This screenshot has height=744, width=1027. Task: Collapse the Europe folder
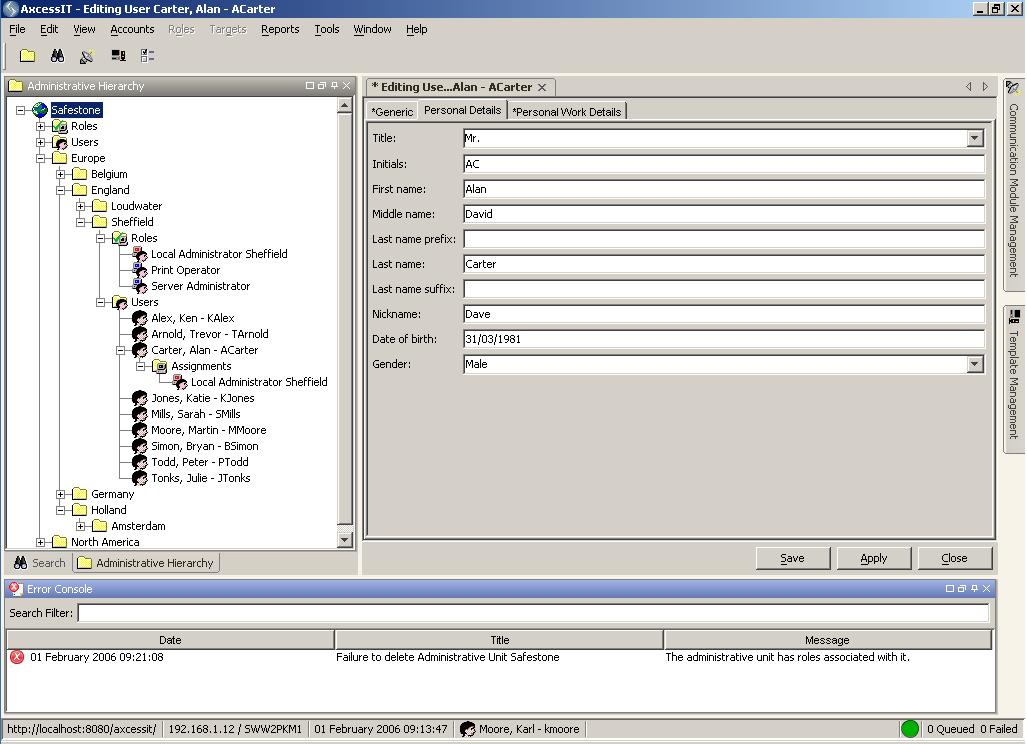pyautogui.click(x=41, y=158)
